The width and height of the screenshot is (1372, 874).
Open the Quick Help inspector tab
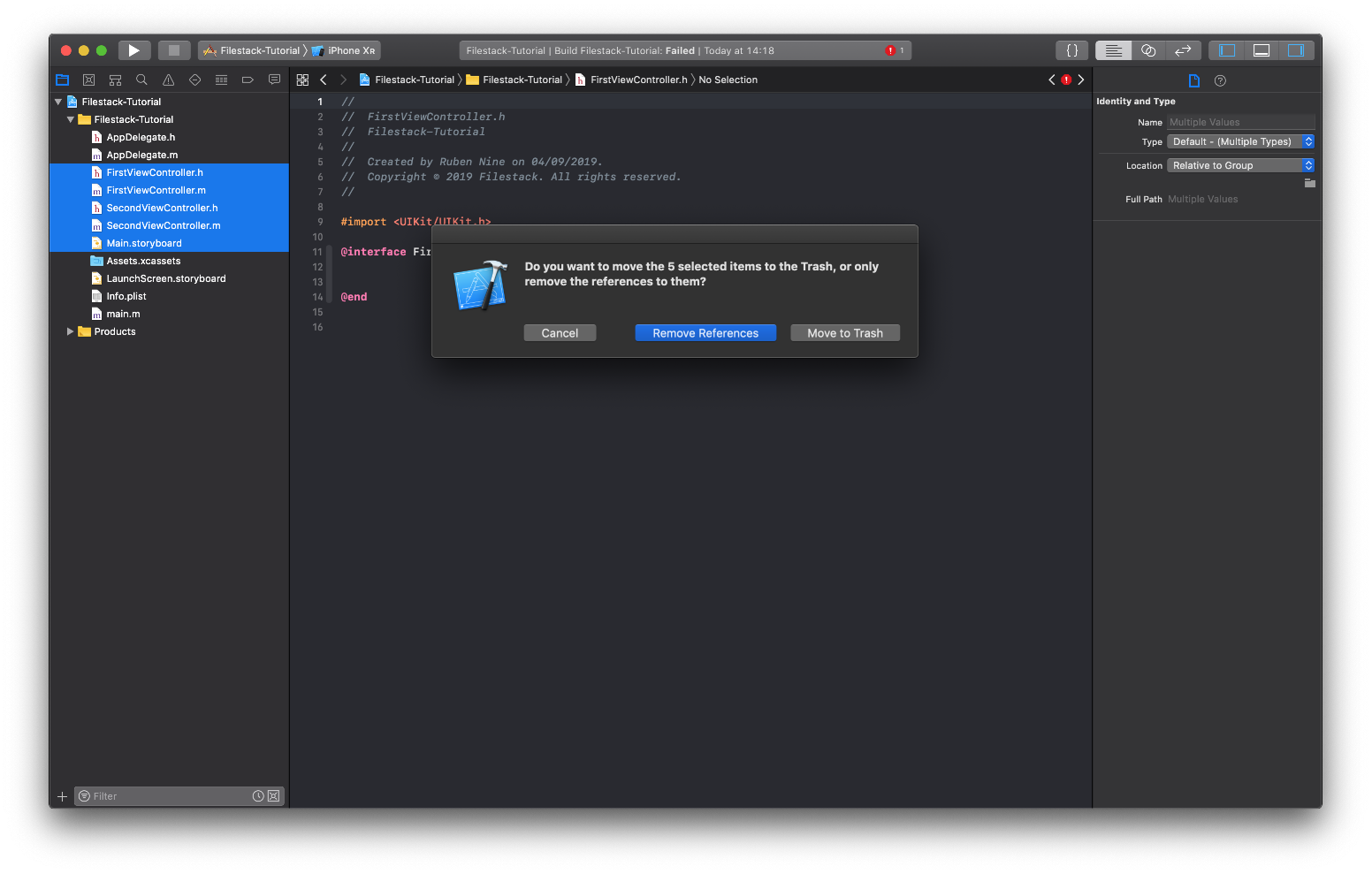pyautogui.click(x=1220, y=80)
